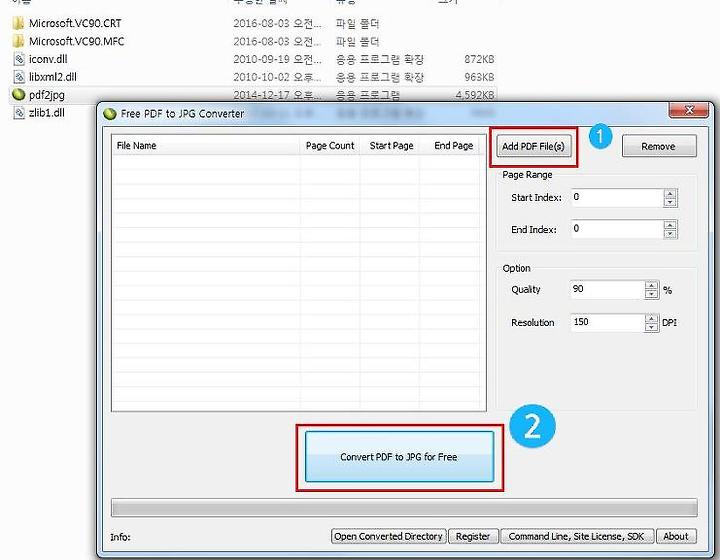Select Microsoft.VC90.CRT folder icon in Explorer
The height and width of the screenshot is (560, 720).
tap(18, 23)
